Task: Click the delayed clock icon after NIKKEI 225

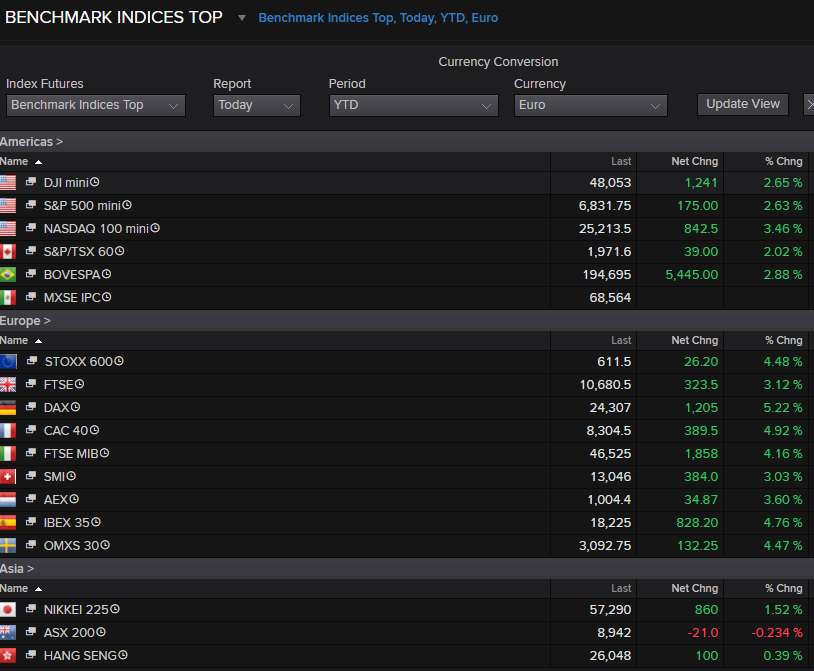Action: [x=115, y=609]
